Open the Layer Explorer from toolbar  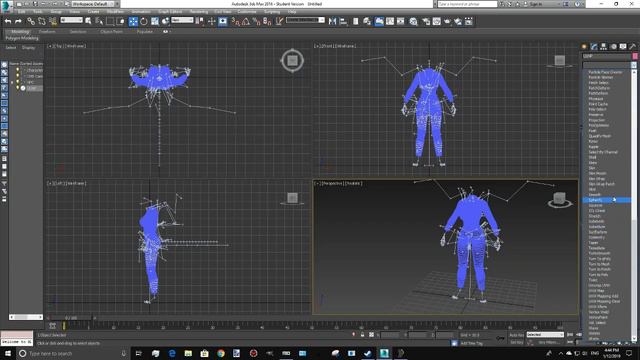tap(367, 21)
